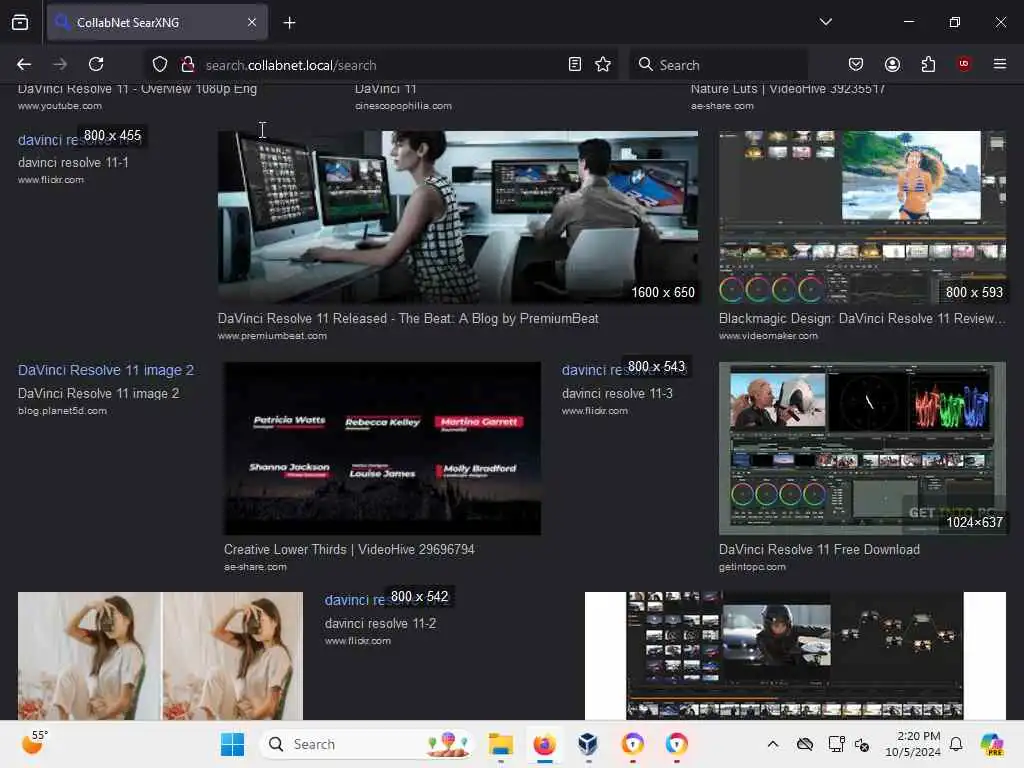This screenshot has width=1024, height=768.
Task: Focus the Firefox Search box in toolbar
Action: point(718,65)
